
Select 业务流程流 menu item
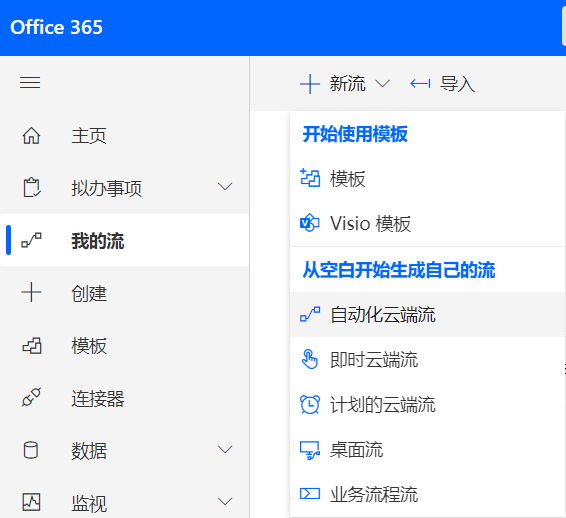click(x=427, y=494)
